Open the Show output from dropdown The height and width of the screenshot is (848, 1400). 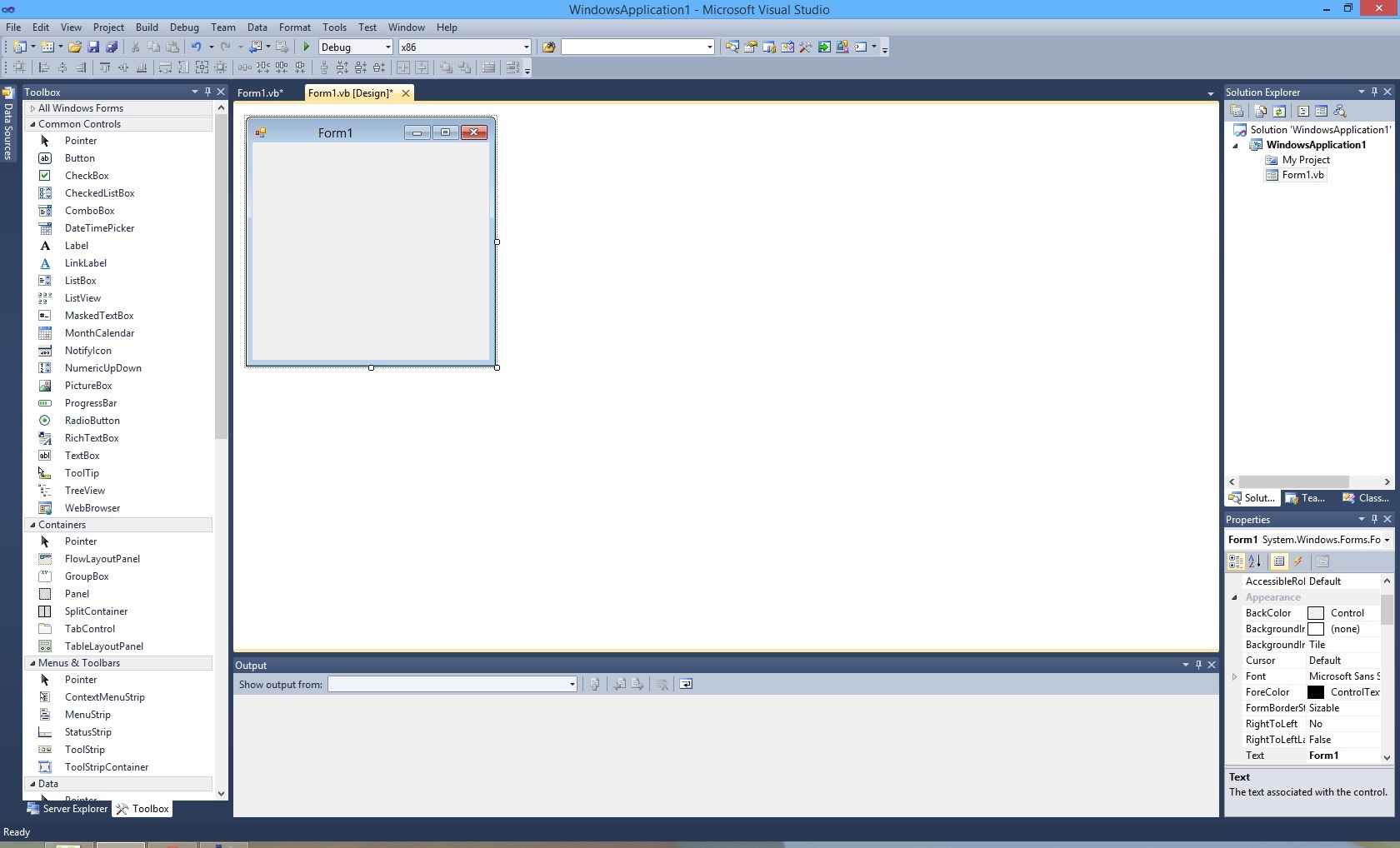(x=572, y=684)
